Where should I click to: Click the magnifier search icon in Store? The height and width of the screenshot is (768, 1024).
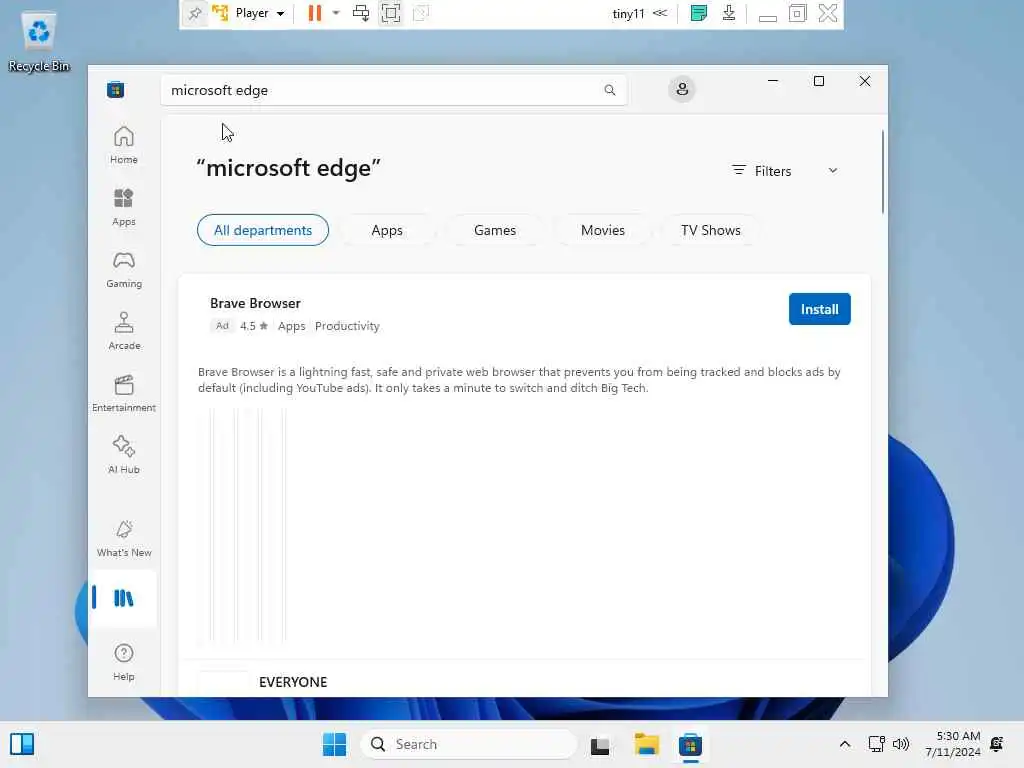click(x=609, y=90)
